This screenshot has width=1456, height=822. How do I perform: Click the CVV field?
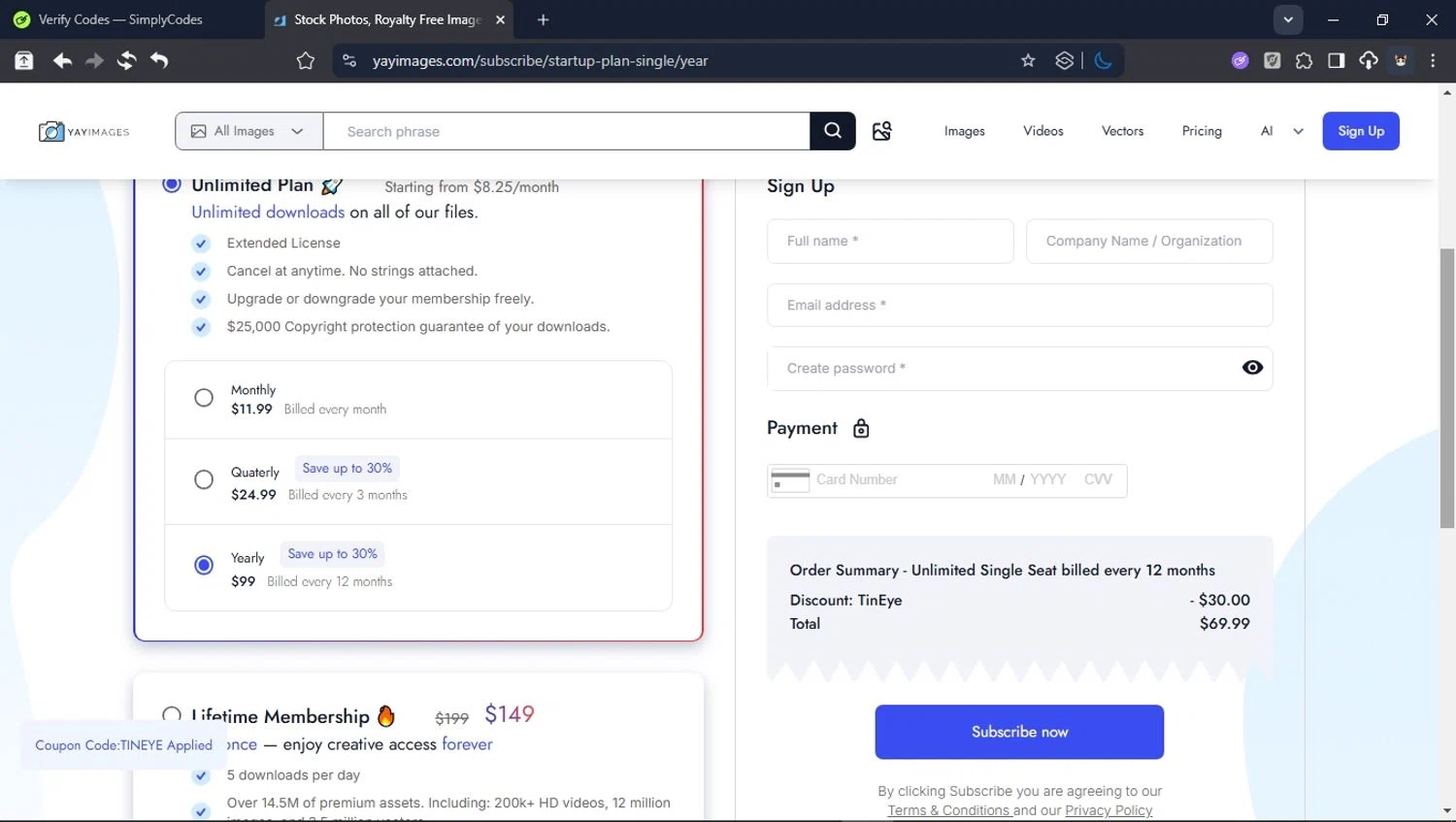[1098, 479]
